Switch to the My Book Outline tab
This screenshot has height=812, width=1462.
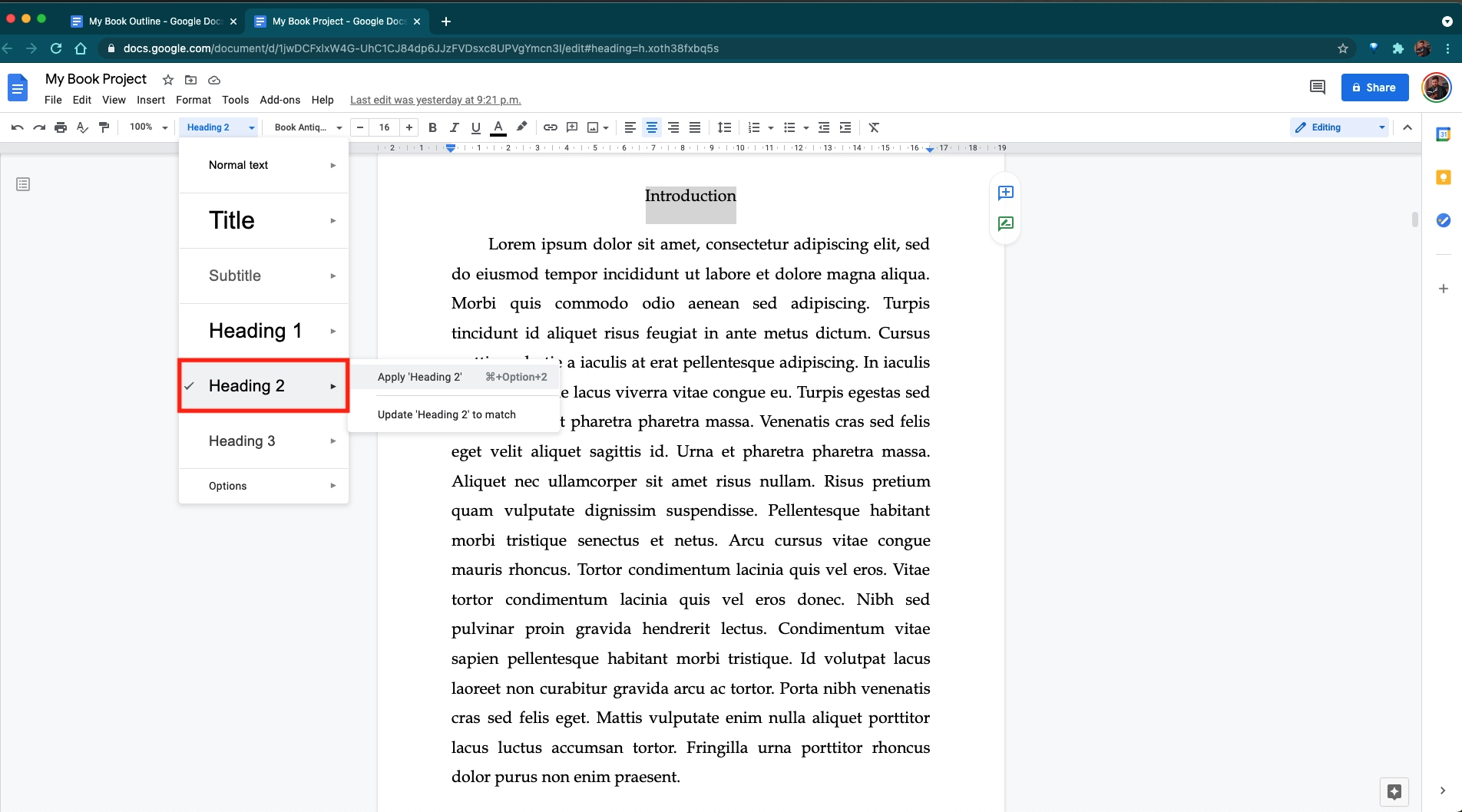coord(150,21)
